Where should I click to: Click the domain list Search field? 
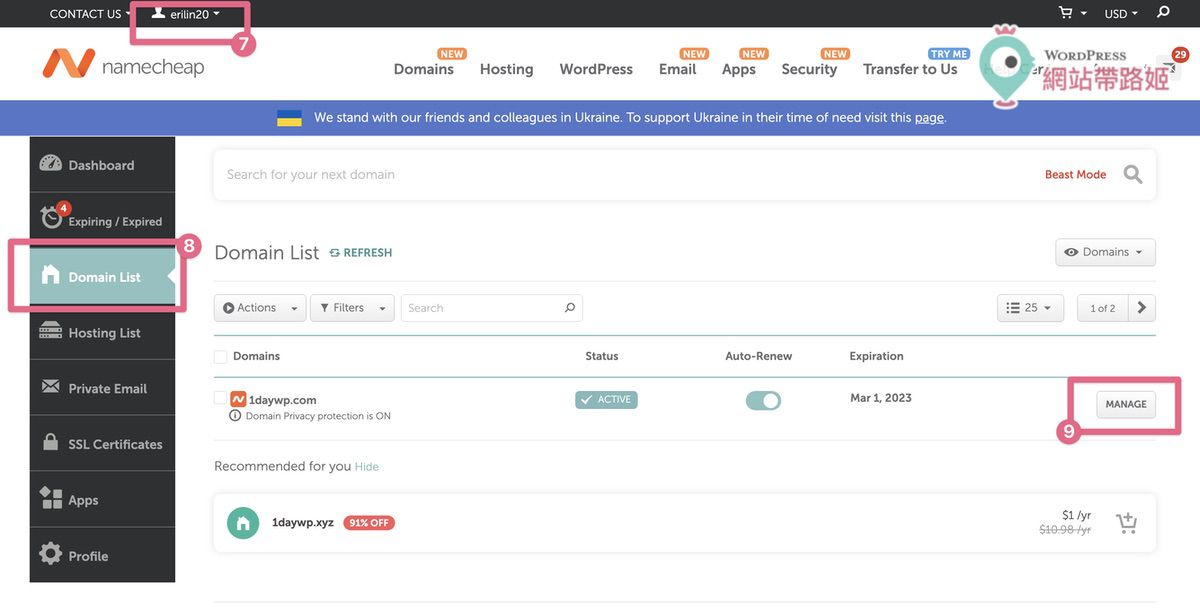491,308
